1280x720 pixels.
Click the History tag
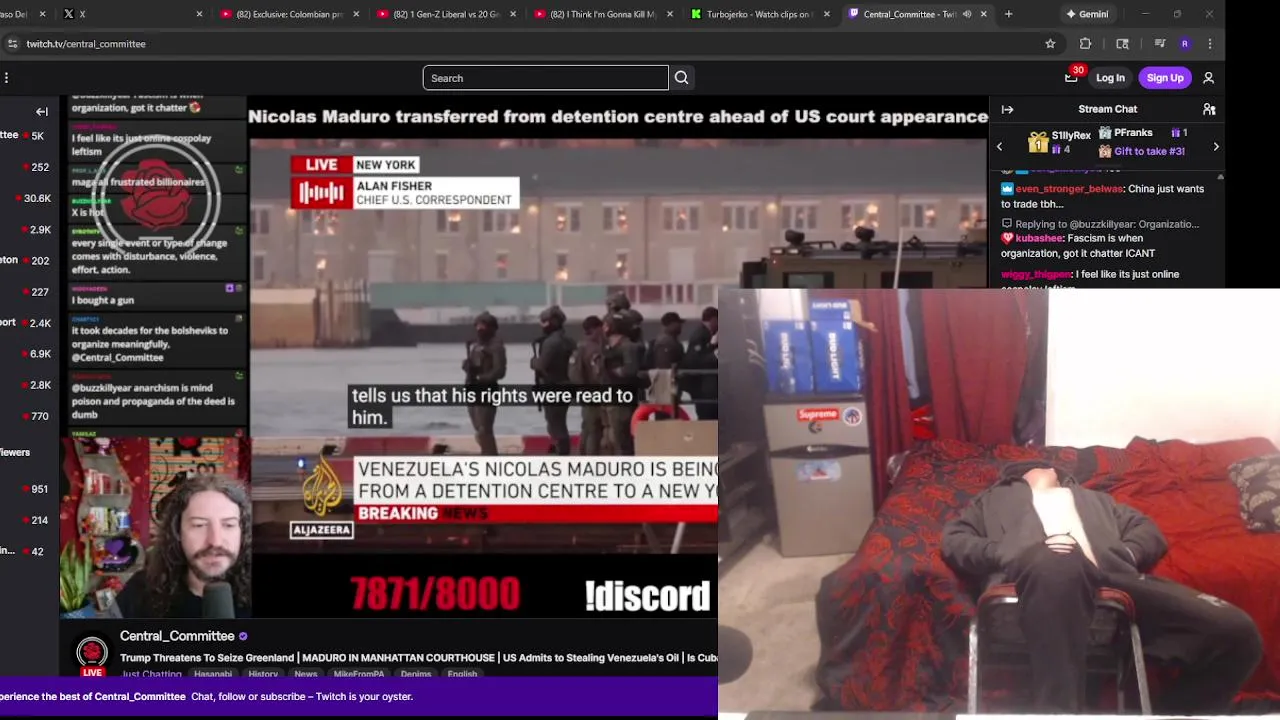tap(263, 674)
